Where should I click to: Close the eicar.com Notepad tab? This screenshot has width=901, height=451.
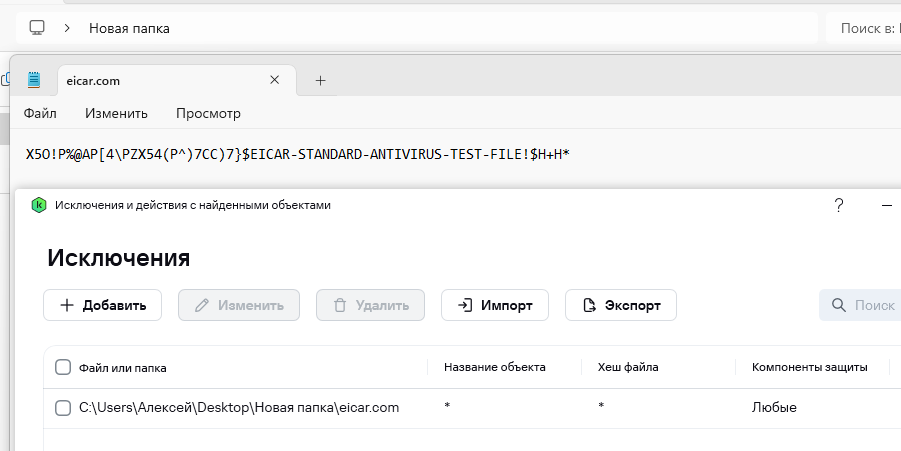point(274,80)
